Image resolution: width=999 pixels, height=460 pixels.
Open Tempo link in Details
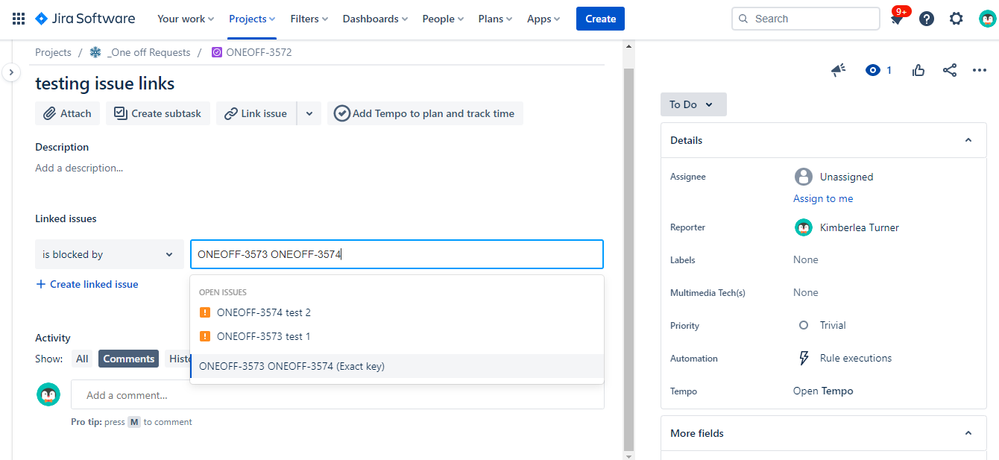[x=823, y=391]
